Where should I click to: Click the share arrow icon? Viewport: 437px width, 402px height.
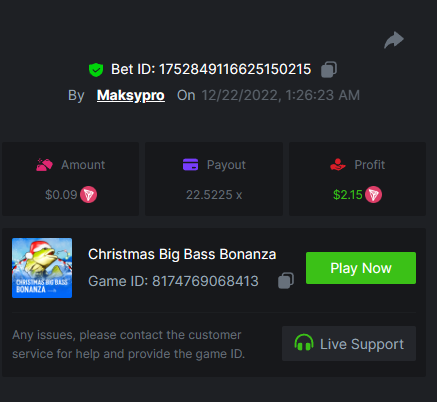(394, 40)
